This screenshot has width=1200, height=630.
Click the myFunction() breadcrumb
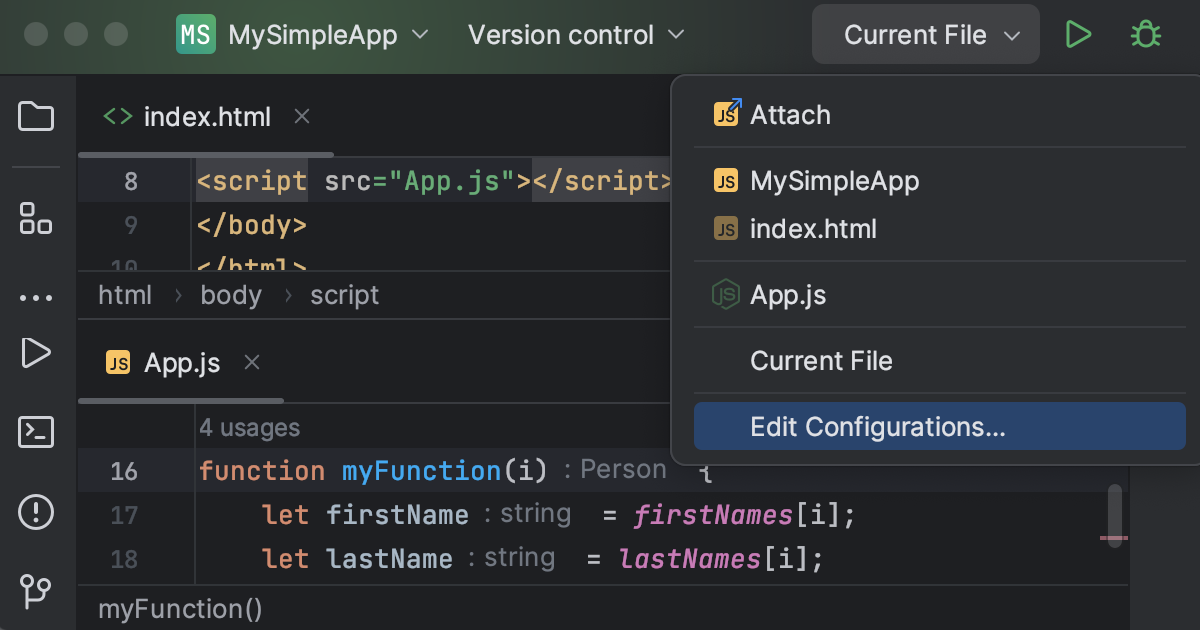[179, 608]
